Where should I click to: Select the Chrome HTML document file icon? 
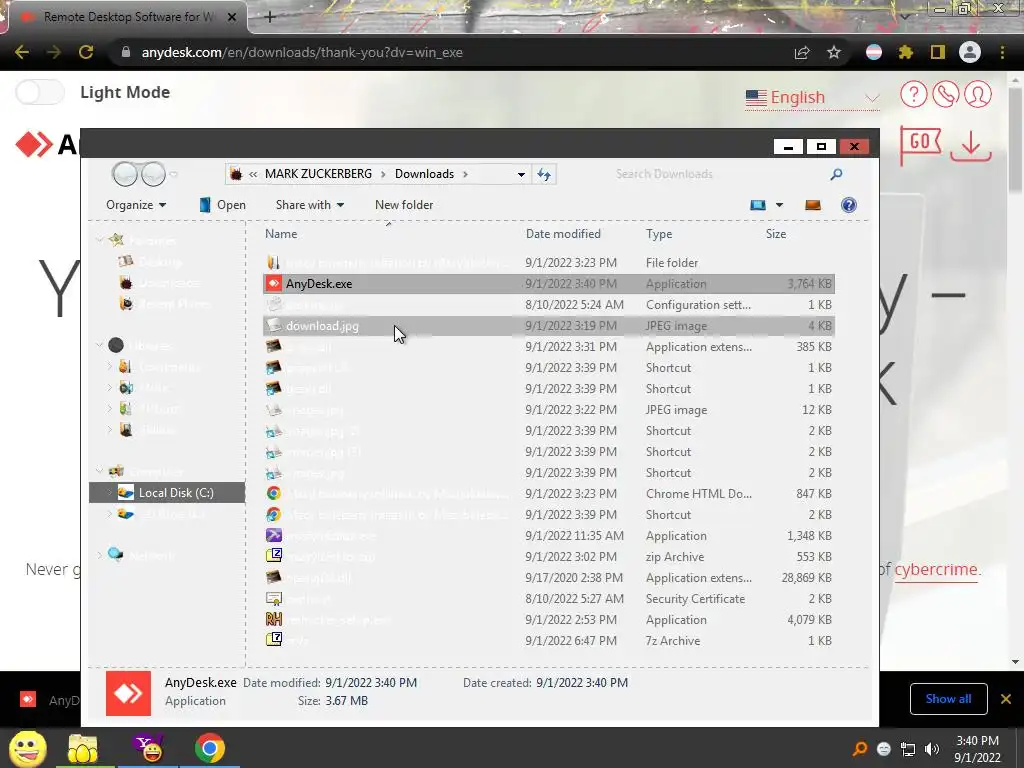point(274,494)
